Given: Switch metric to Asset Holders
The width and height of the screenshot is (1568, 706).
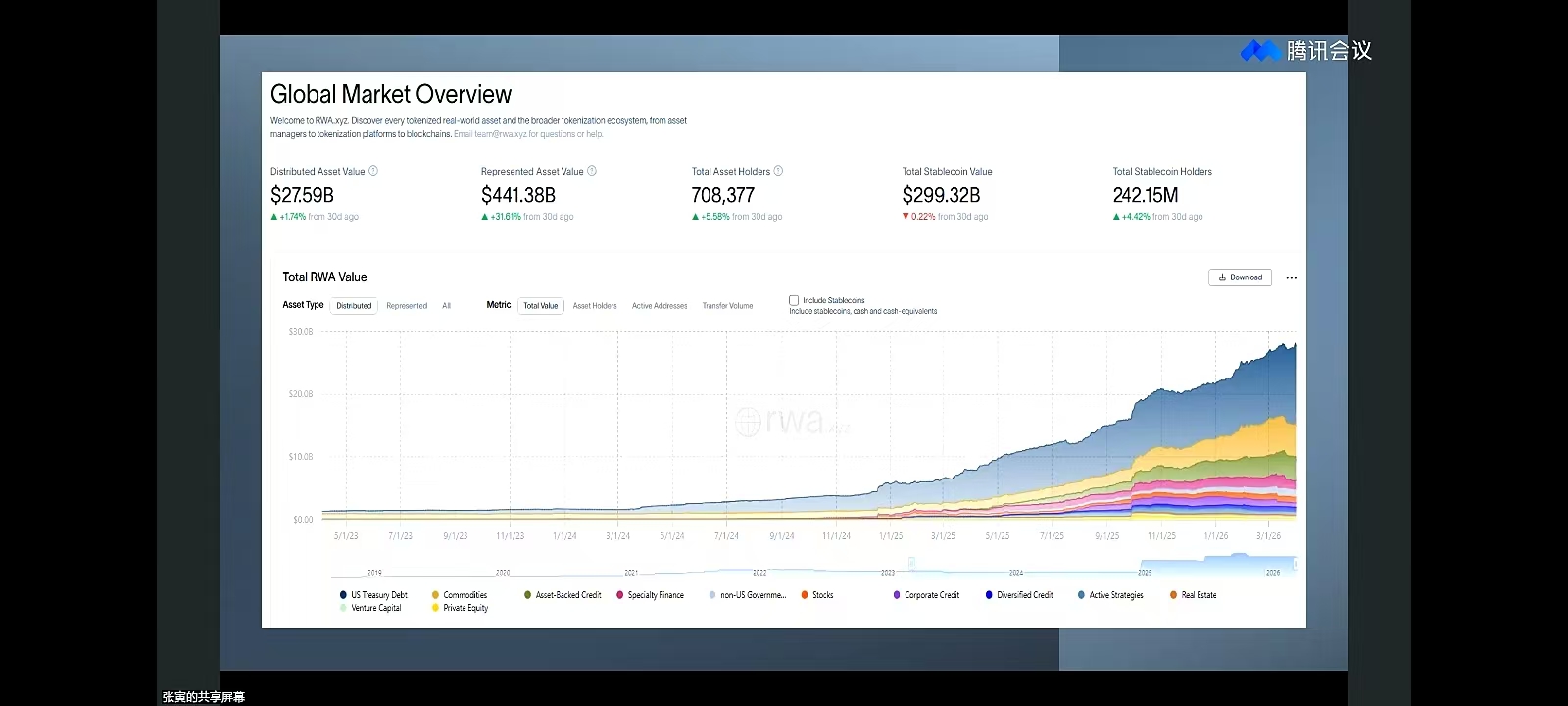Looking at the screenshot, I should [x=595, y=306].
